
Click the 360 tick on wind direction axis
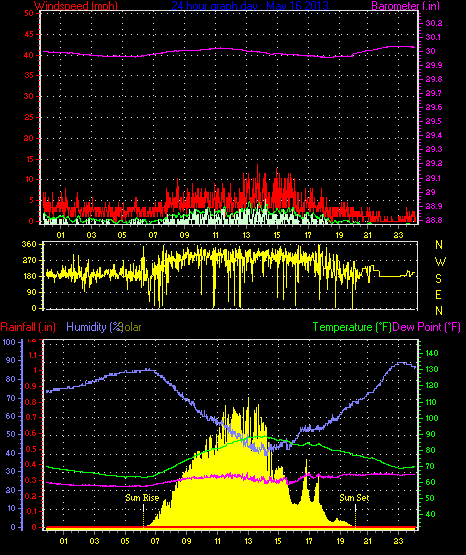[x=29, y=244]
